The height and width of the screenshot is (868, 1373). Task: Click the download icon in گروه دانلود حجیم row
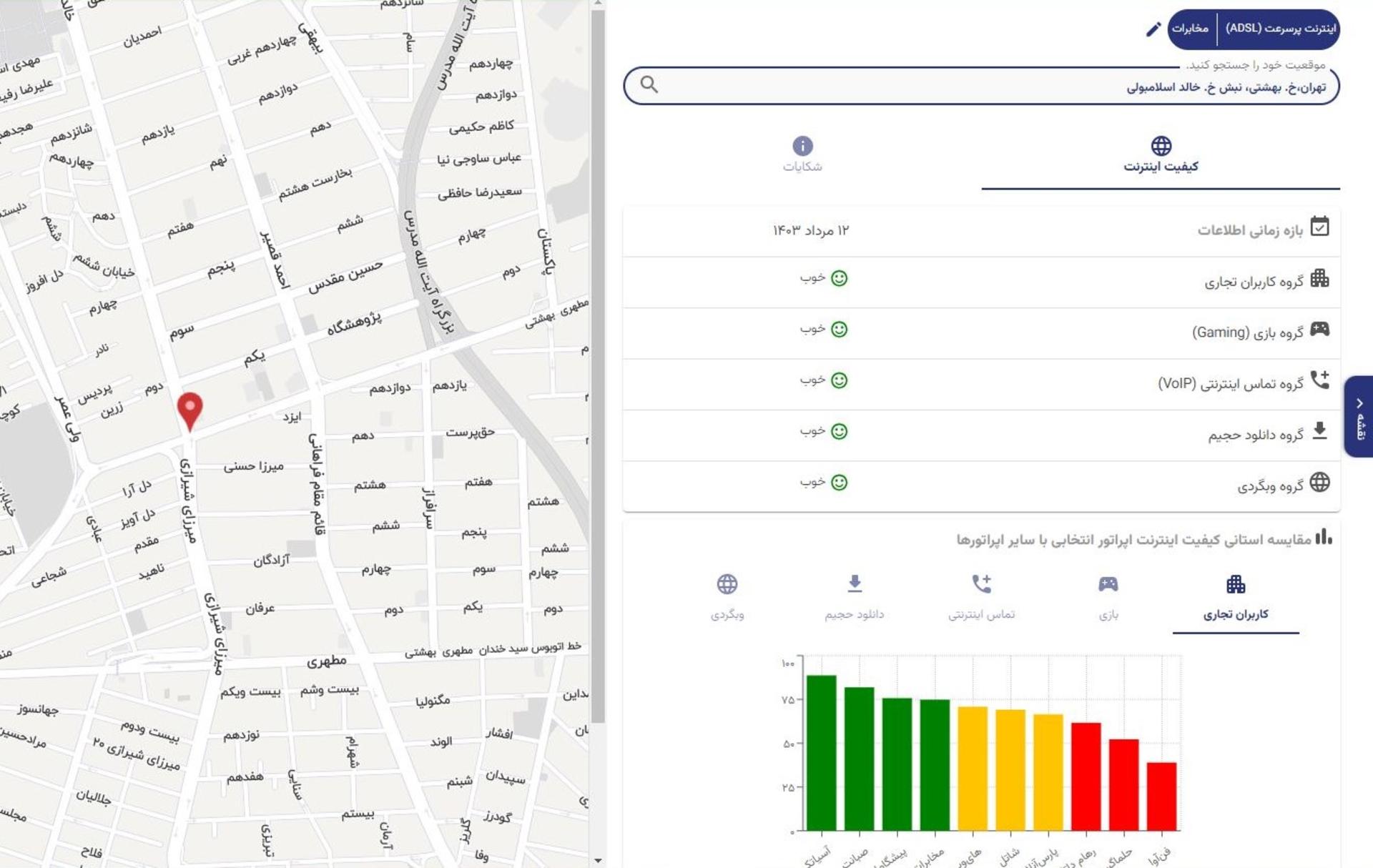1319,430
